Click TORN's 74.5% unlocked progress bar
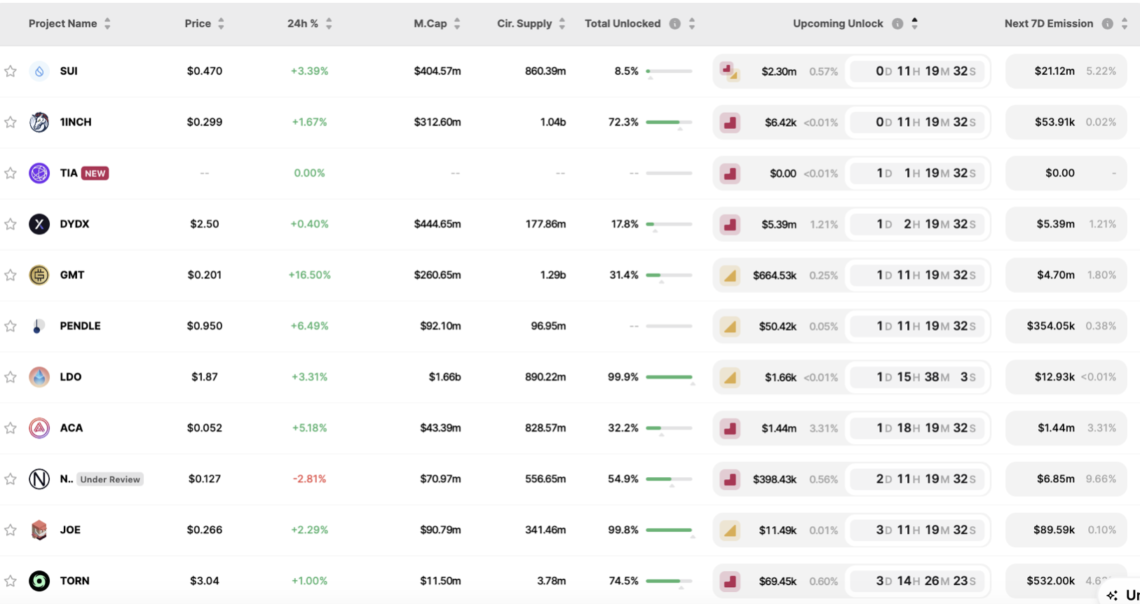The width and height of the screenshot is (1140, 604). 669,581
